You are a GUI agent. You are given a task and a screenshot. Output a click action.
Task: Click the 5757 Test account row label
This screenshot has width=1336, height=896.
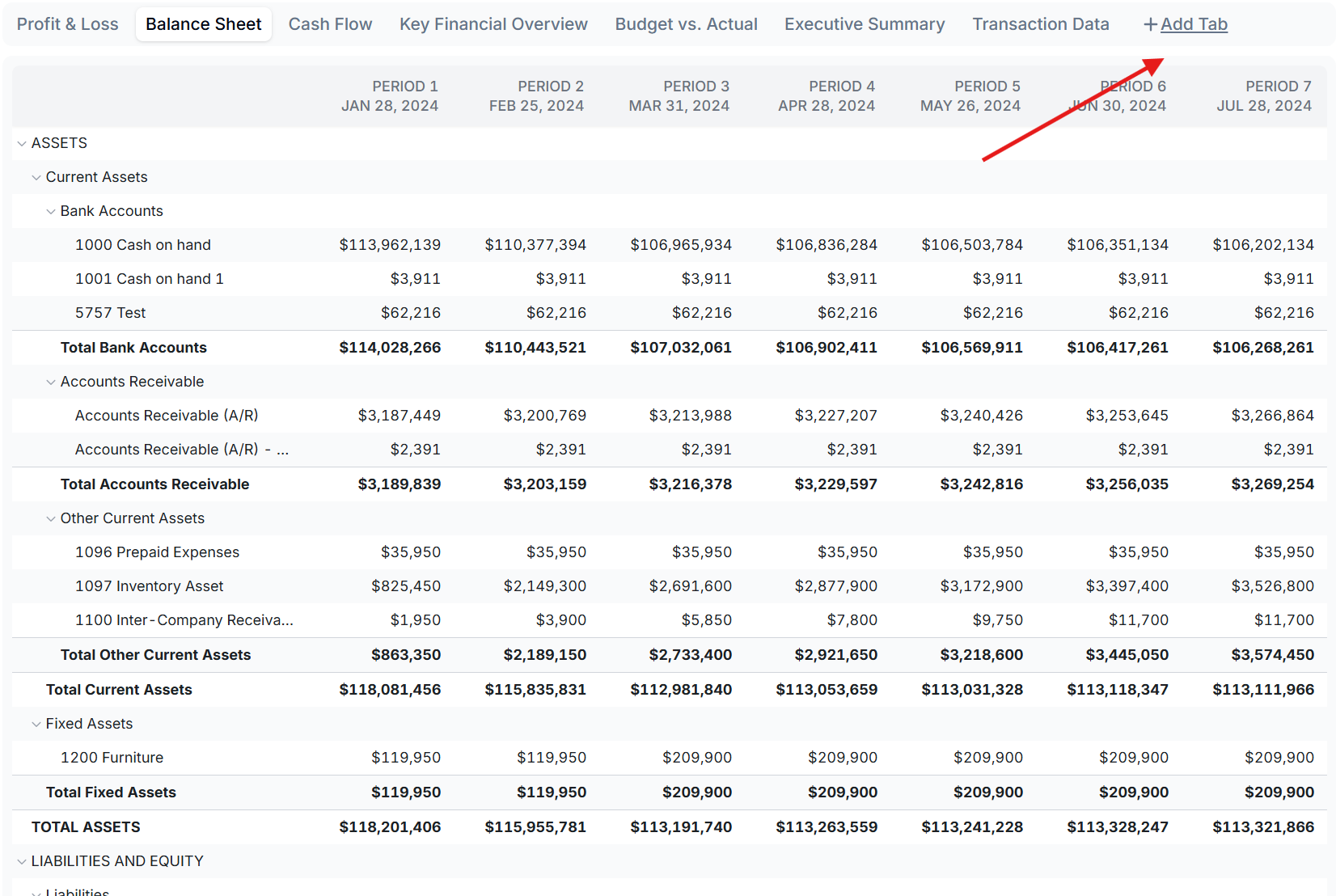pyautogui.click(x=111, y=313)
